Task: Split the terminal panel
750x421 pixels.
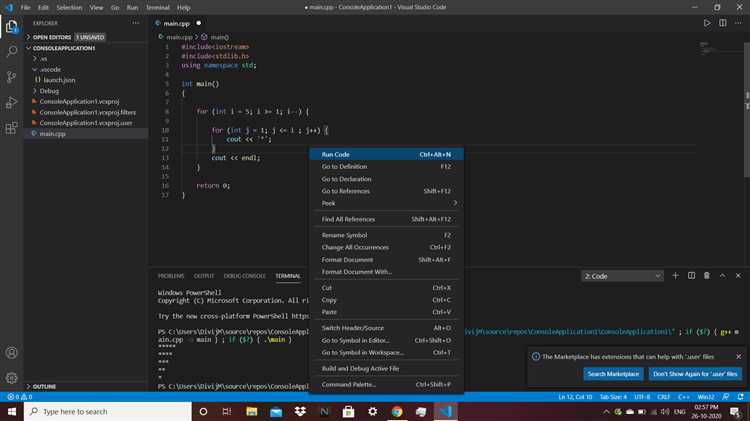Action: tap(691, 276)
